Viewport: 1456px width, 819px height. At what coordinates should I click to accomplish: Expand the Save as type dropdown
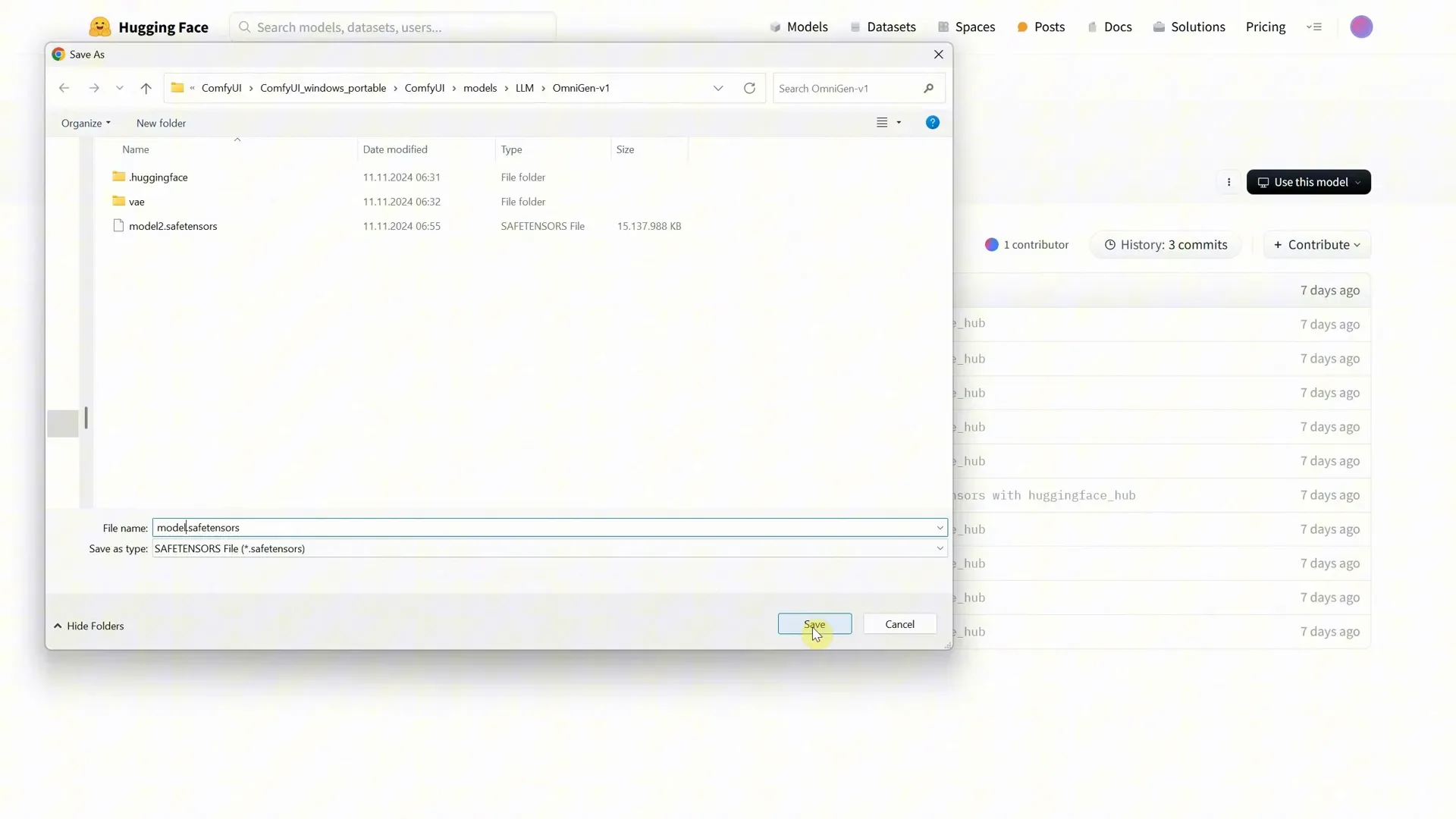[x=940, y=548]
